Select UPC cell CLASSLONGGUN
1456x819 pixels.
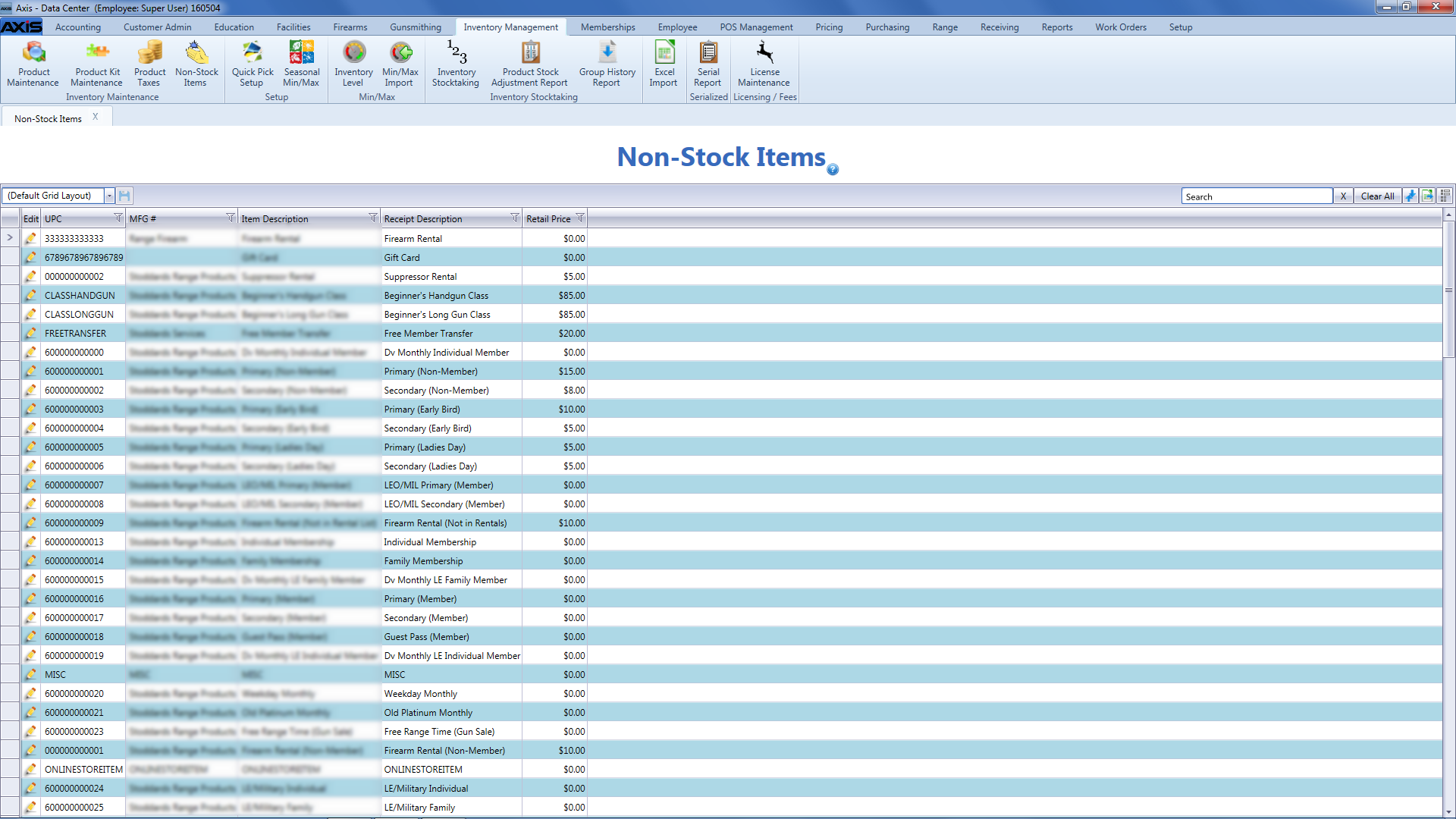83,314
